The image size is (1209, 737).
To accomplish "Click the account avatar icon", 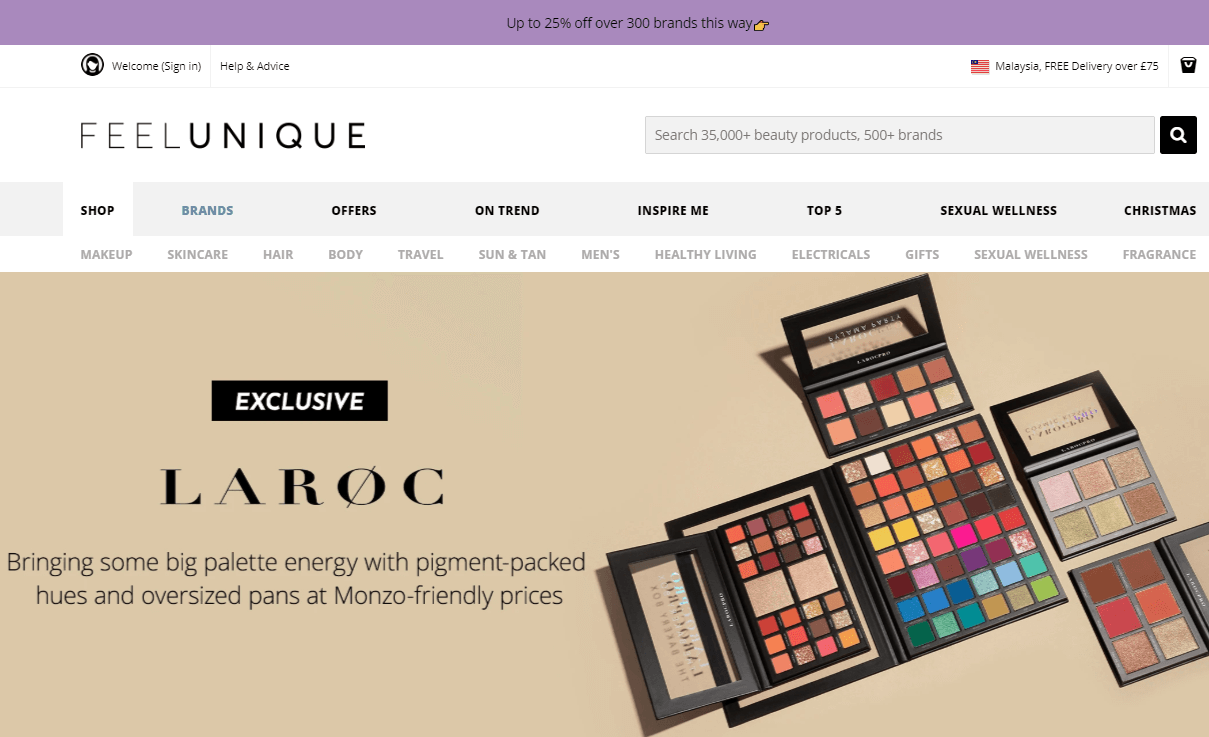I will pos(92,65).
